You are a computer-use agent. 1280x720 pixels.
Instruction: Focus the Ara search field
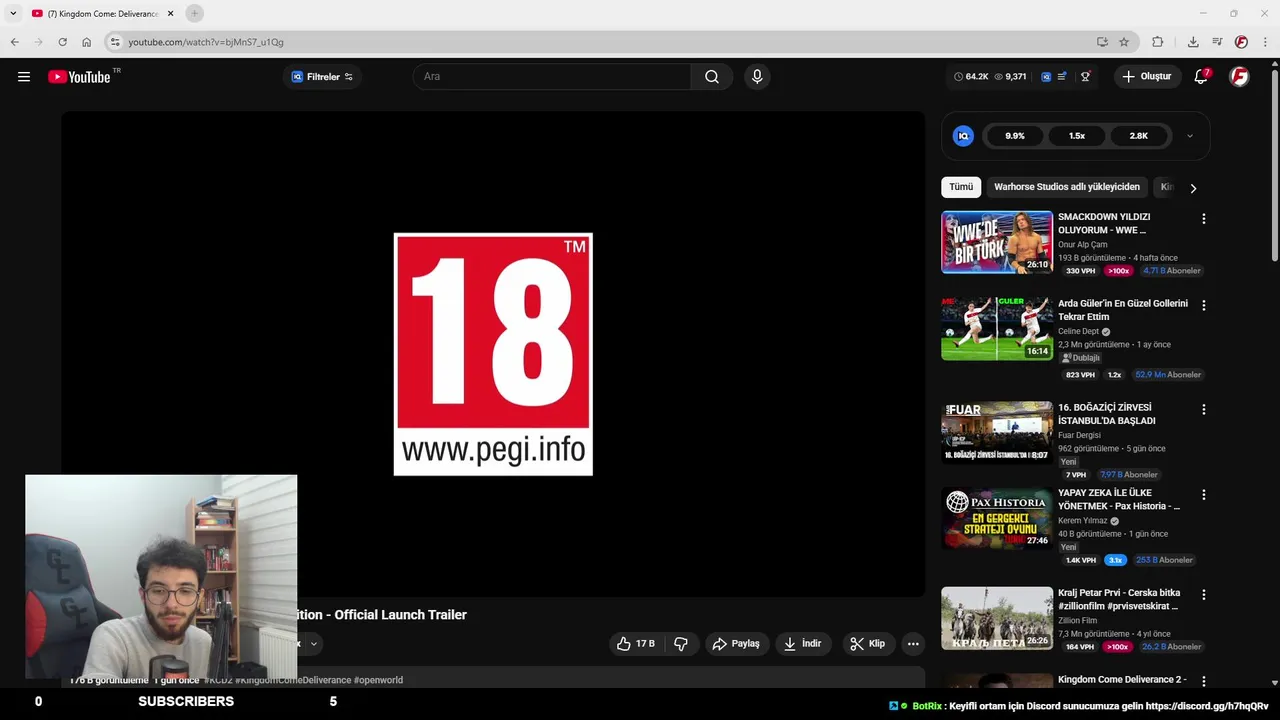552,77
